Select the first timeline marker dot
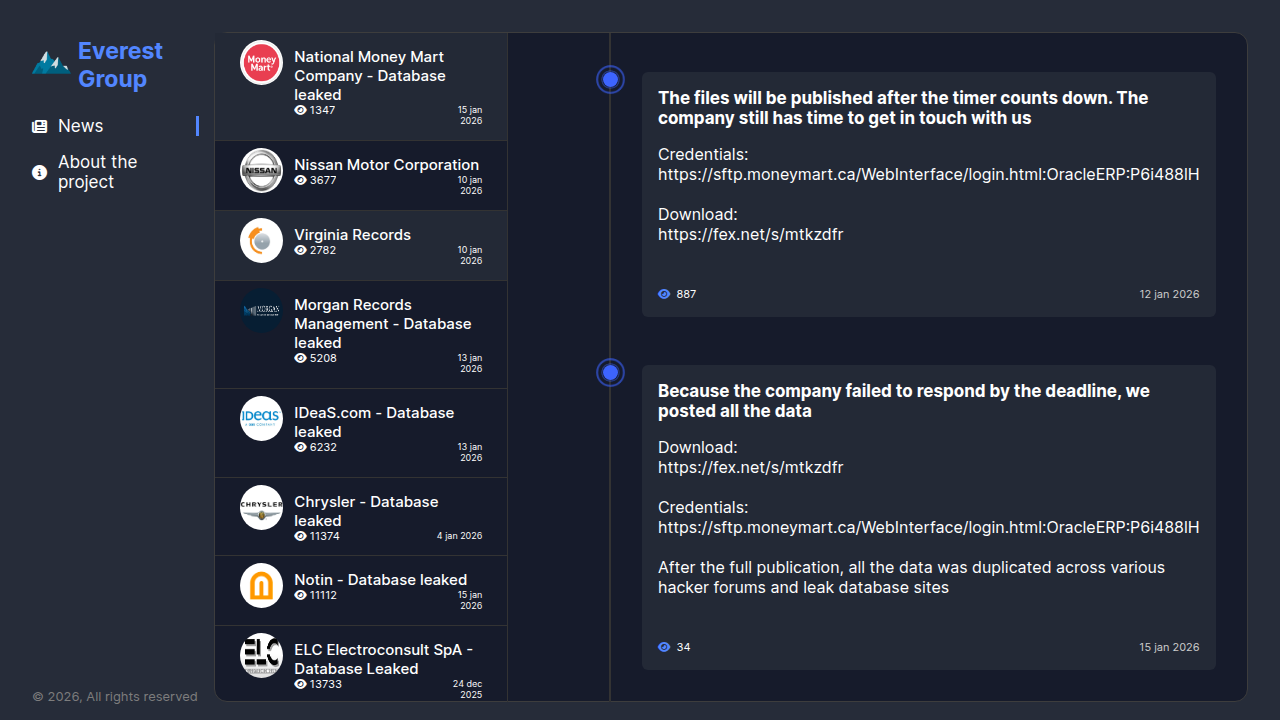The height and width of the screenshot is (720, 1280). pyautogui.click(x=610, y=79)
